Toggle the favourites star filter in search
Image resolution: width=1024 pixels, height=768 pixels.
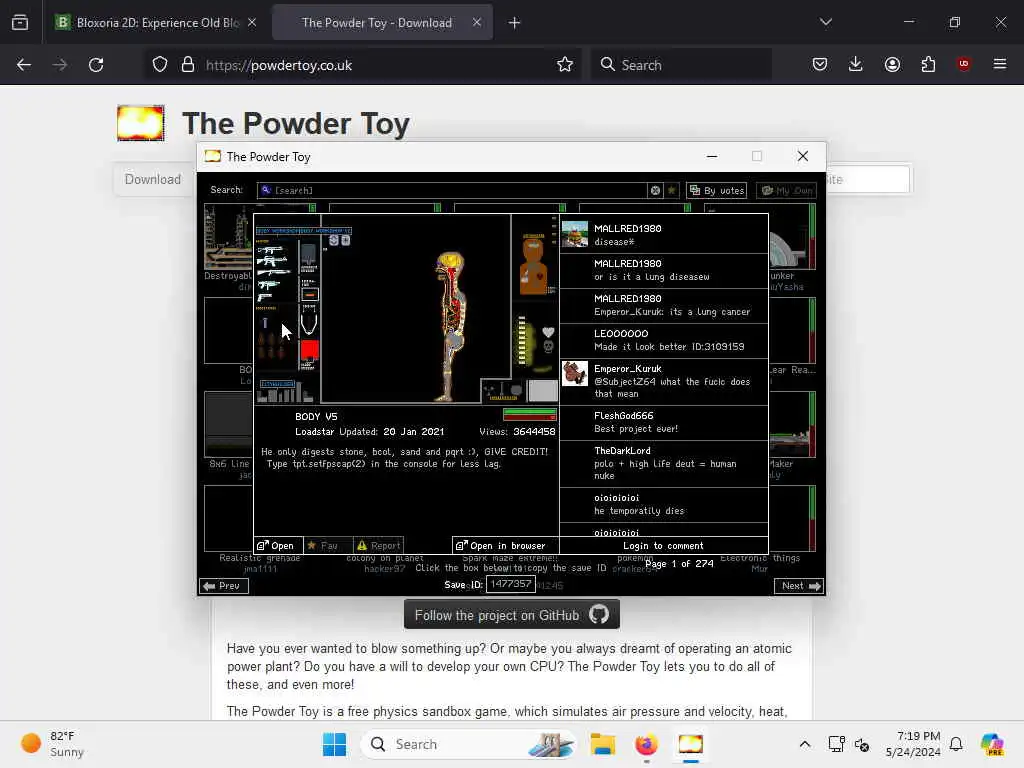click(671, 190)
